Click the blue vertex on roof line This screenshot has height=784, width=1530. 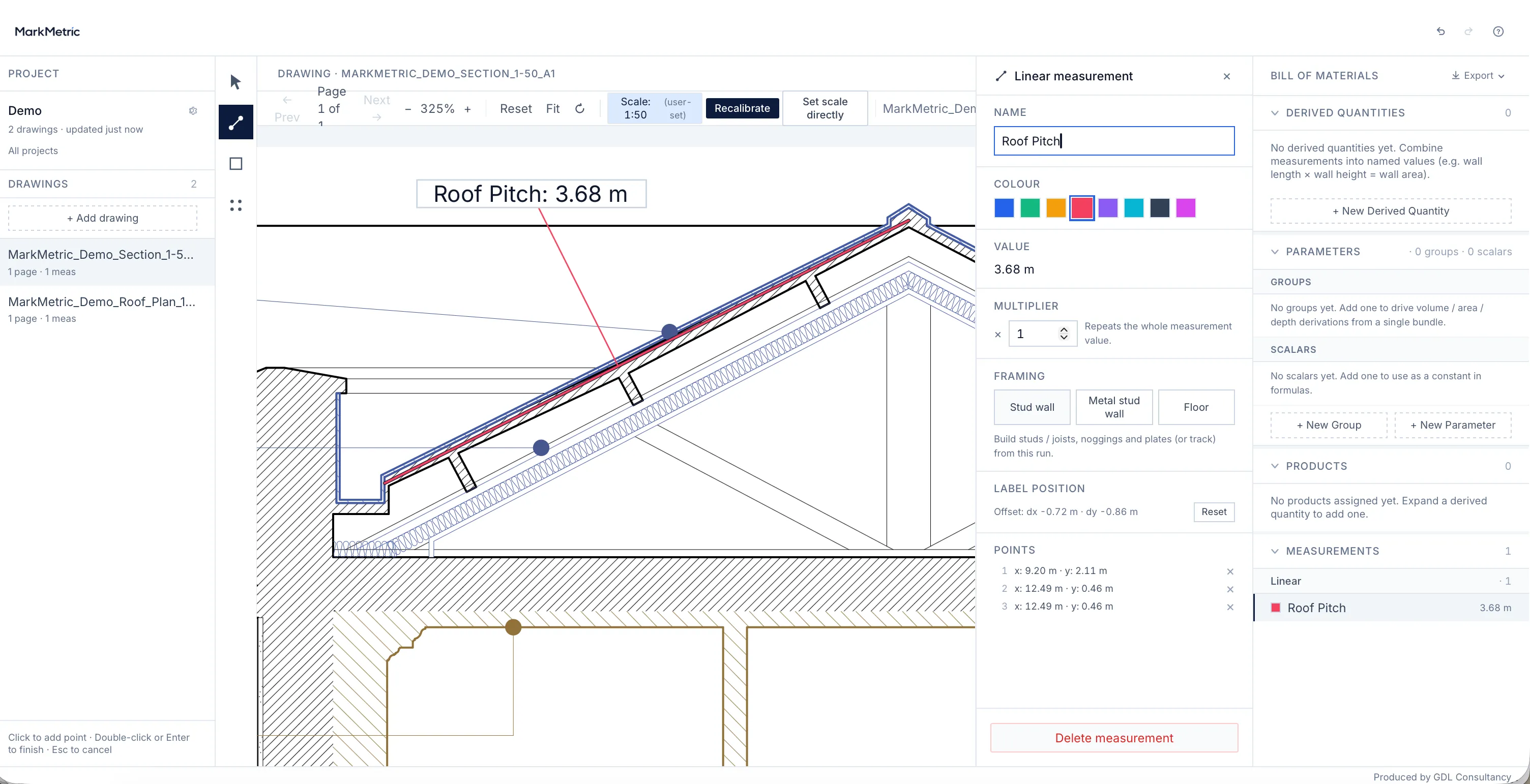point(669,332)
